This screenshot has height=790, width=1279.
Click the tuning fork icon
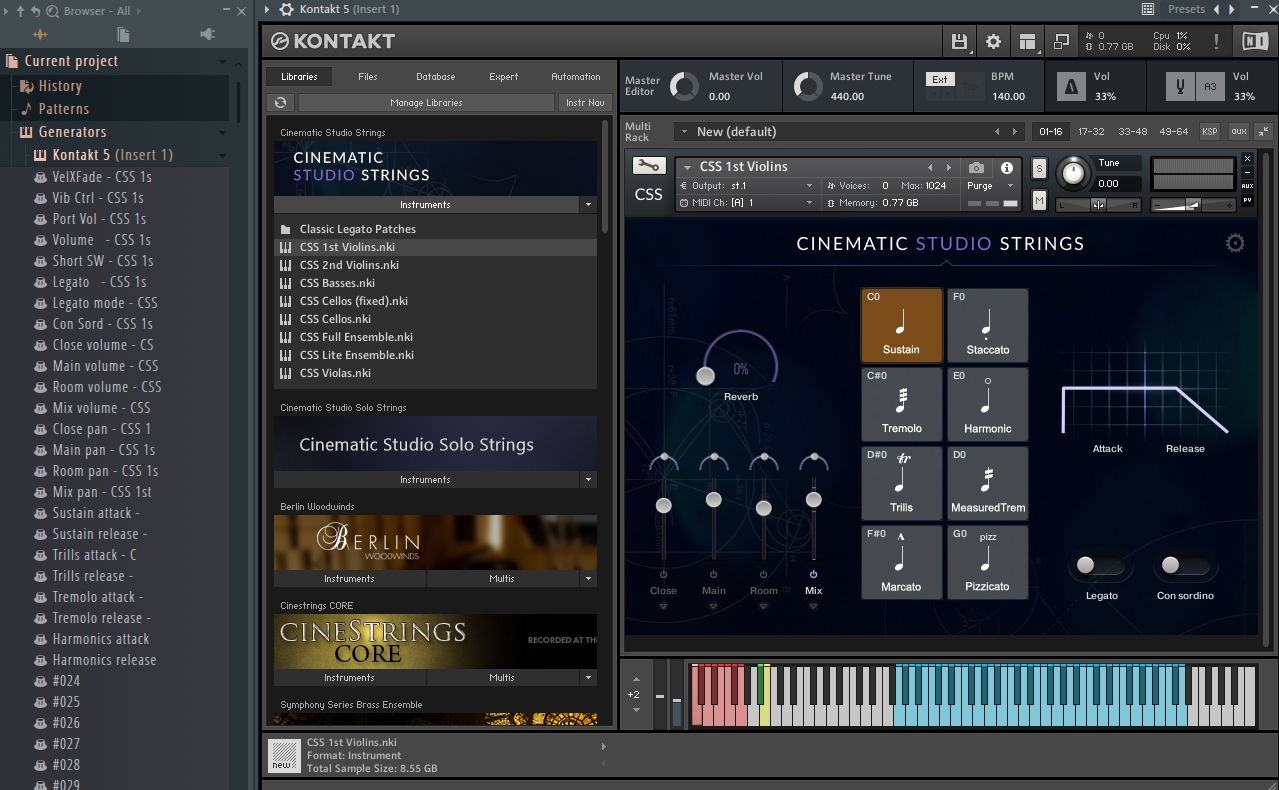[x=1180, y=87]
